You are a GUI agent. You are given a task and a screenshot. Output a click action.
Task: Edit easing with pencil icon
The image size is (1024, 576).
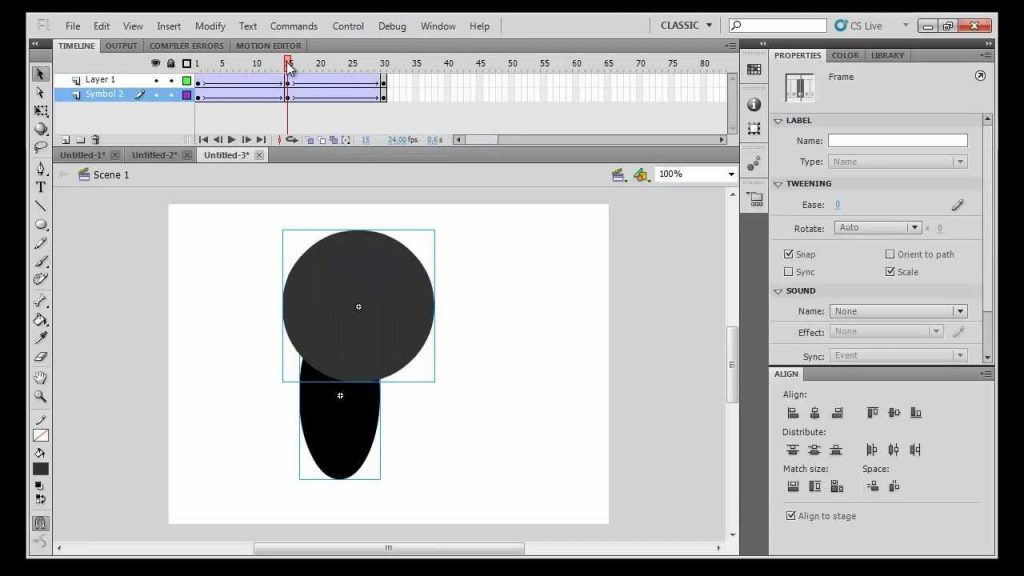coord(957,205)
